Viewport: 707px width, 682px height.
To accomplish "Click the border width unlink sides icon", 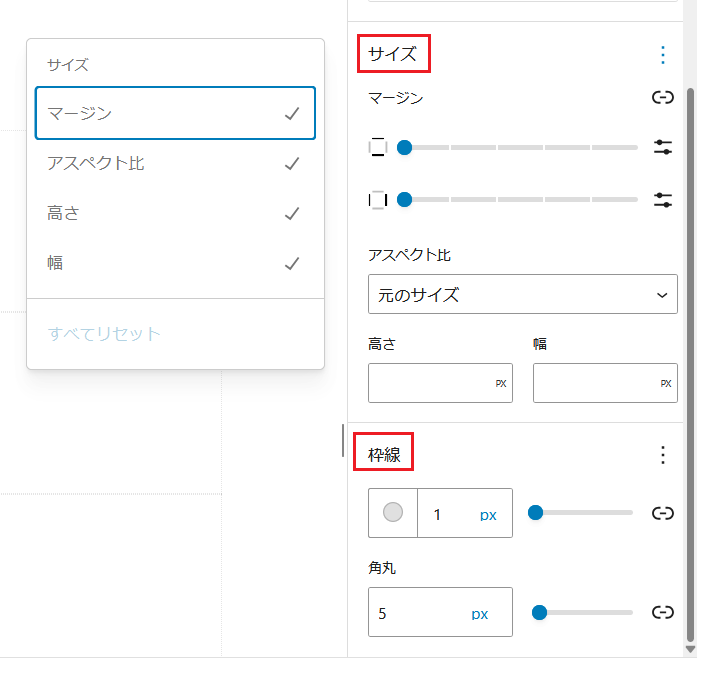I will click(x=662, y=513).
